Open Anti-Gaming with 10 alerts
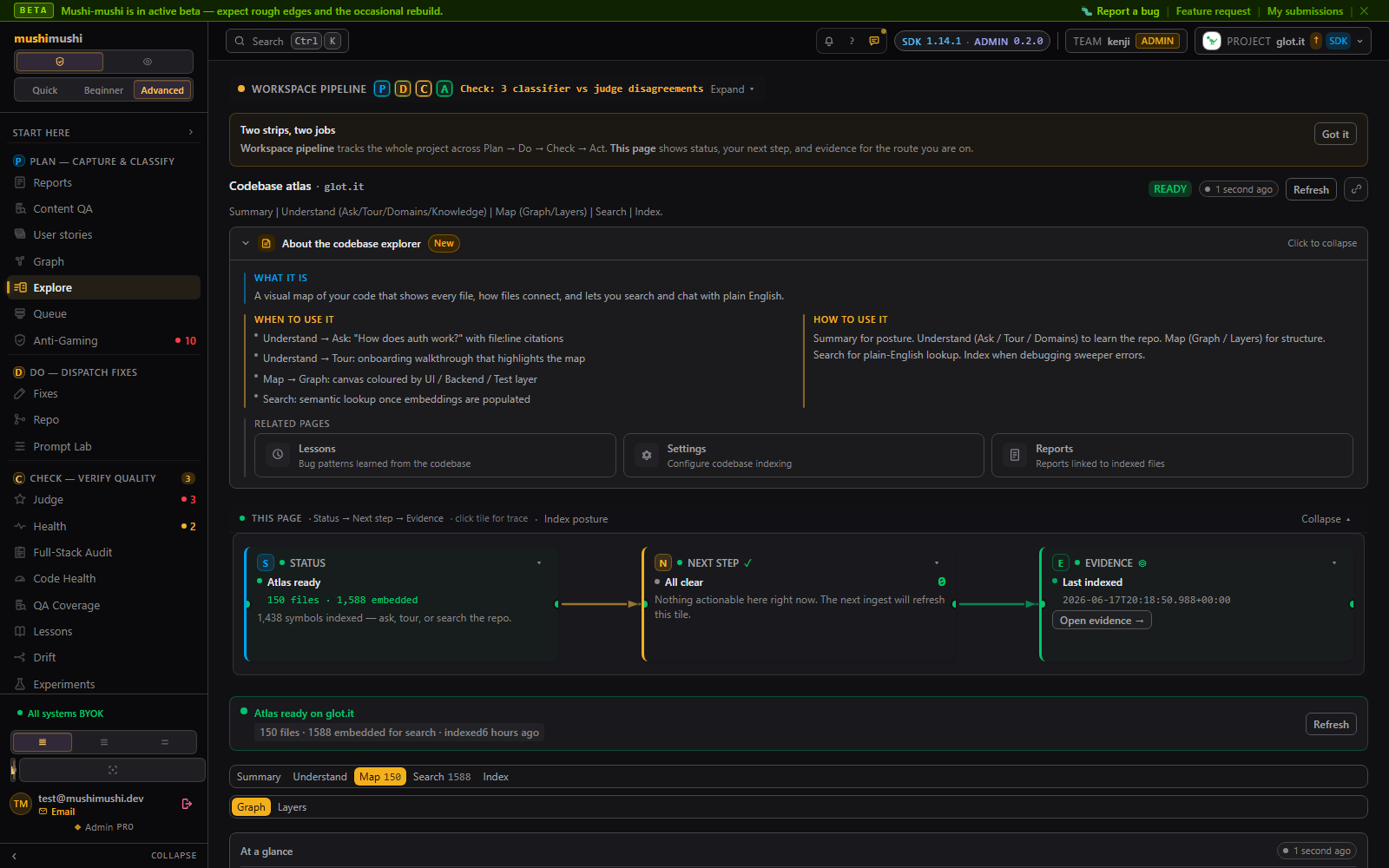Image resolution: width=1389 pixels, height=868 pixels. [x=103, y=341]
